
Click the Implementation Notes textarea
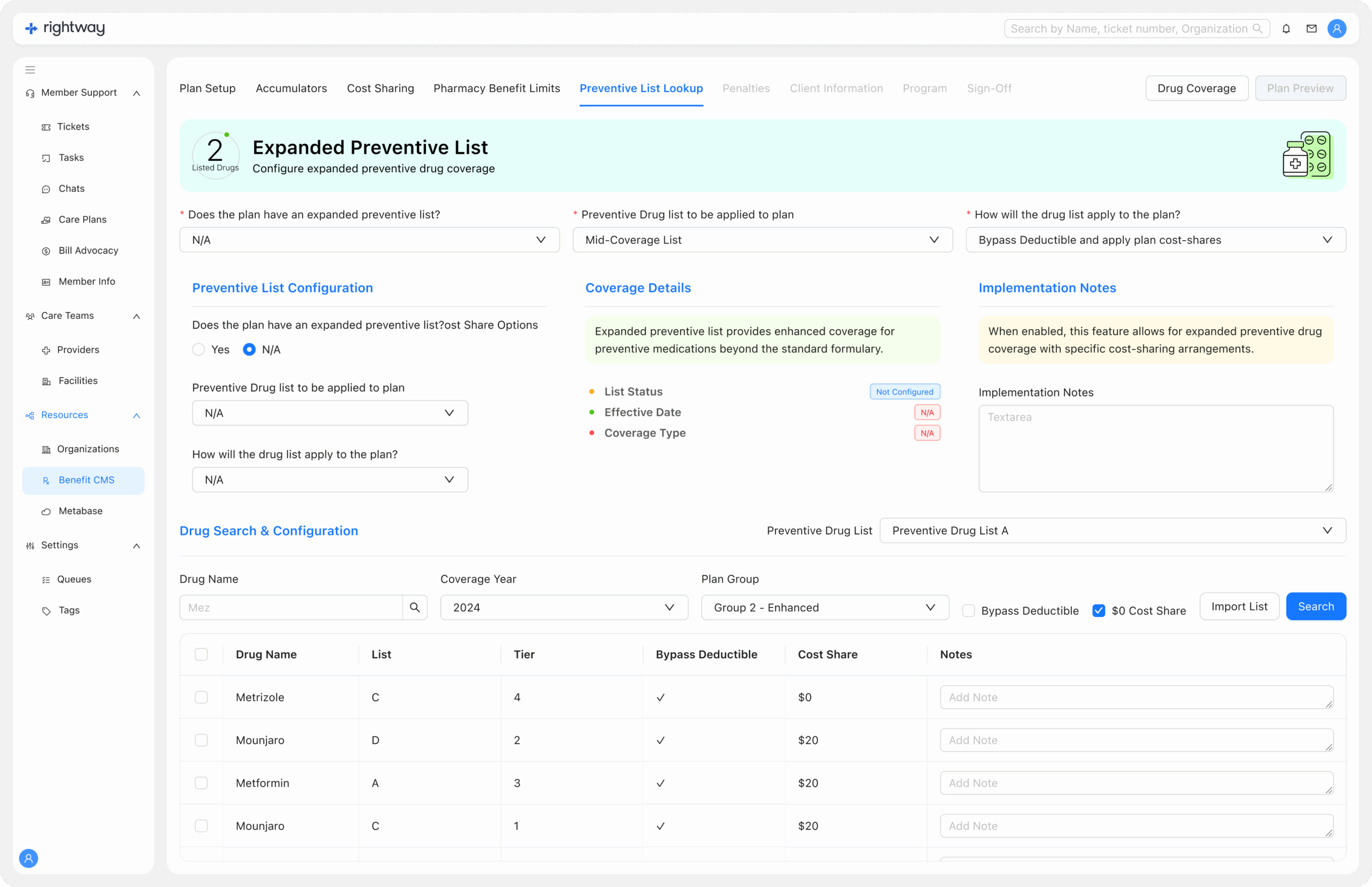[1155, 448]
